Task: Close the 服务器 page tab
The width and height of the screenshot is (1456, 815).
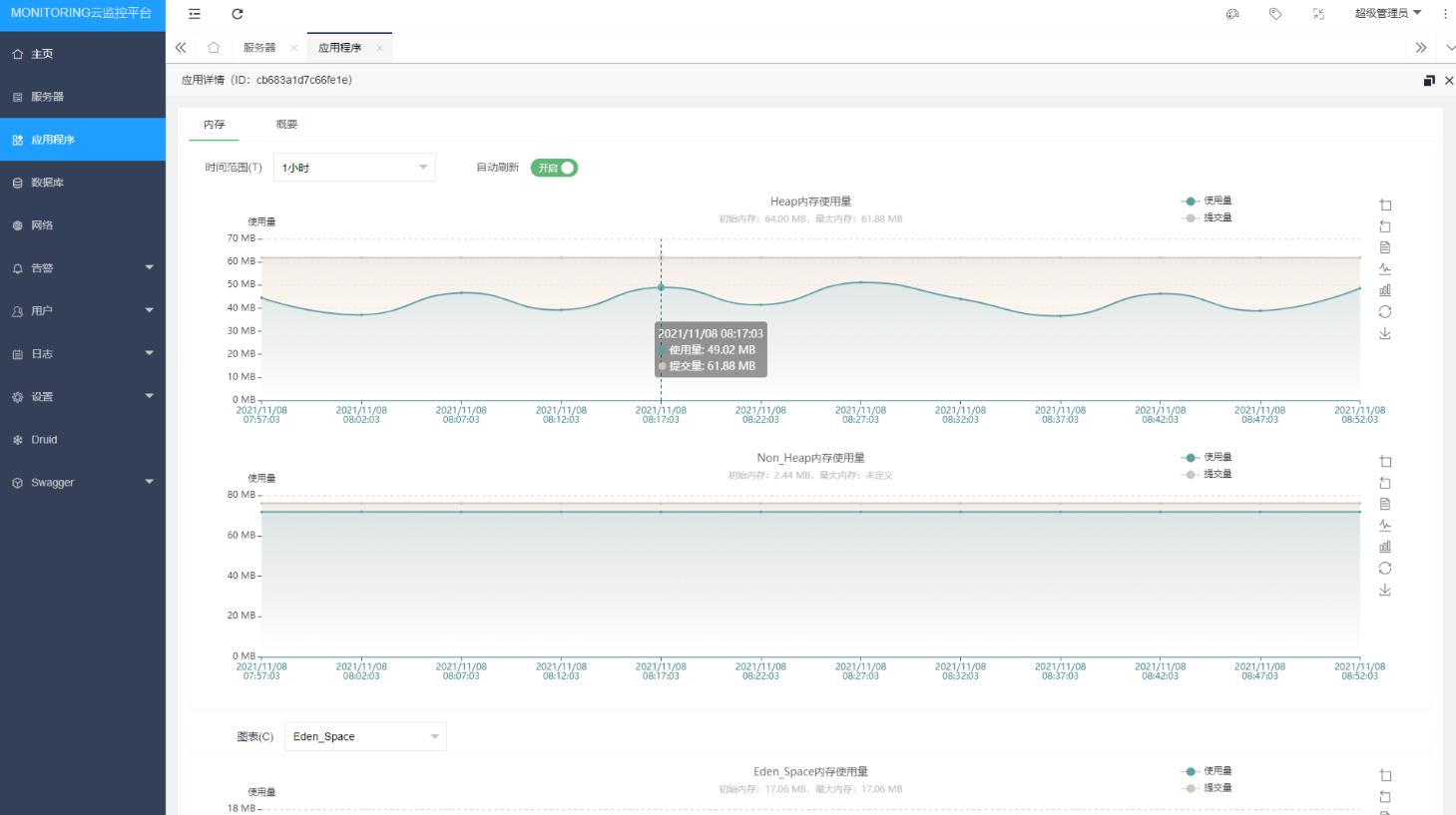Action: coord(293,48)
